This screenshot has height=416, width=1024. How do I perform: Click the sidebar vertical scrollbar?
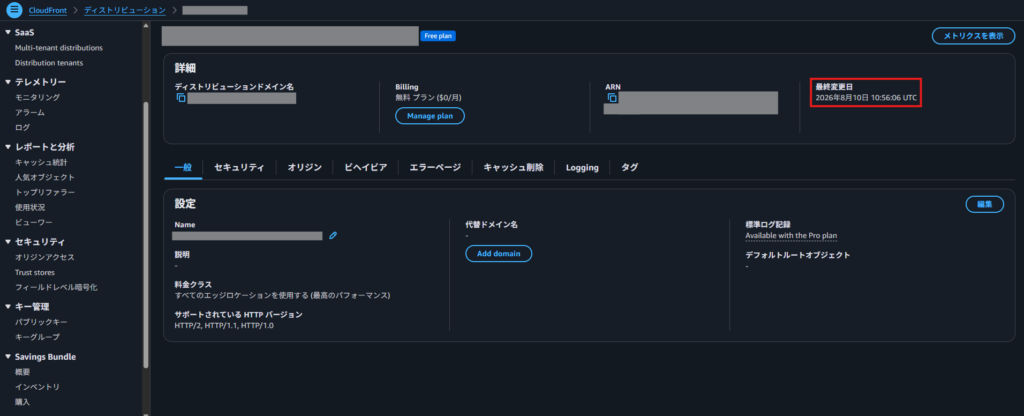click(x=146, y=235)
